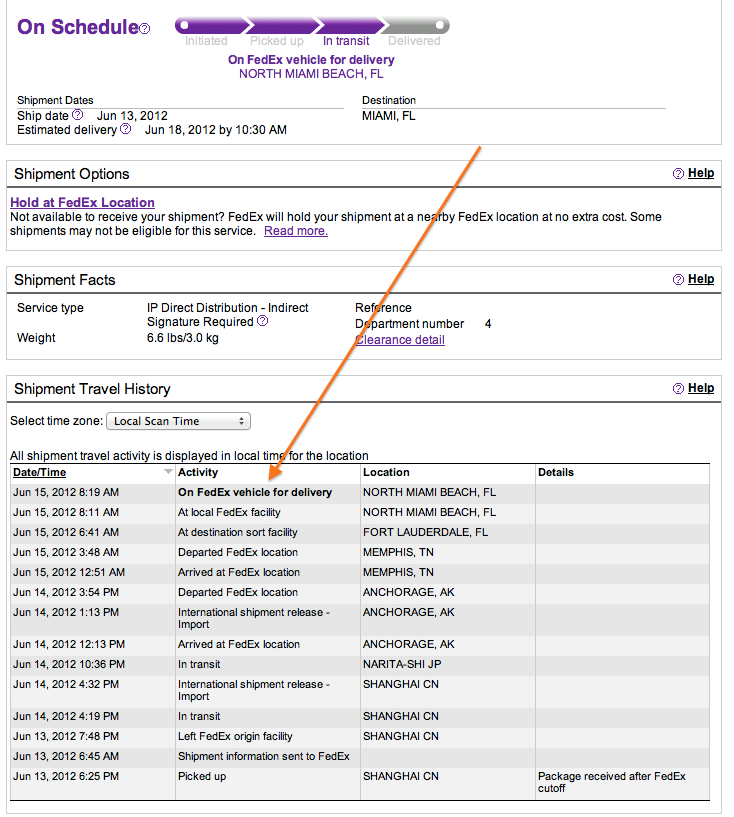Click the question icon beside Signature Required
The image size is (734, 817).
[263, 320]
